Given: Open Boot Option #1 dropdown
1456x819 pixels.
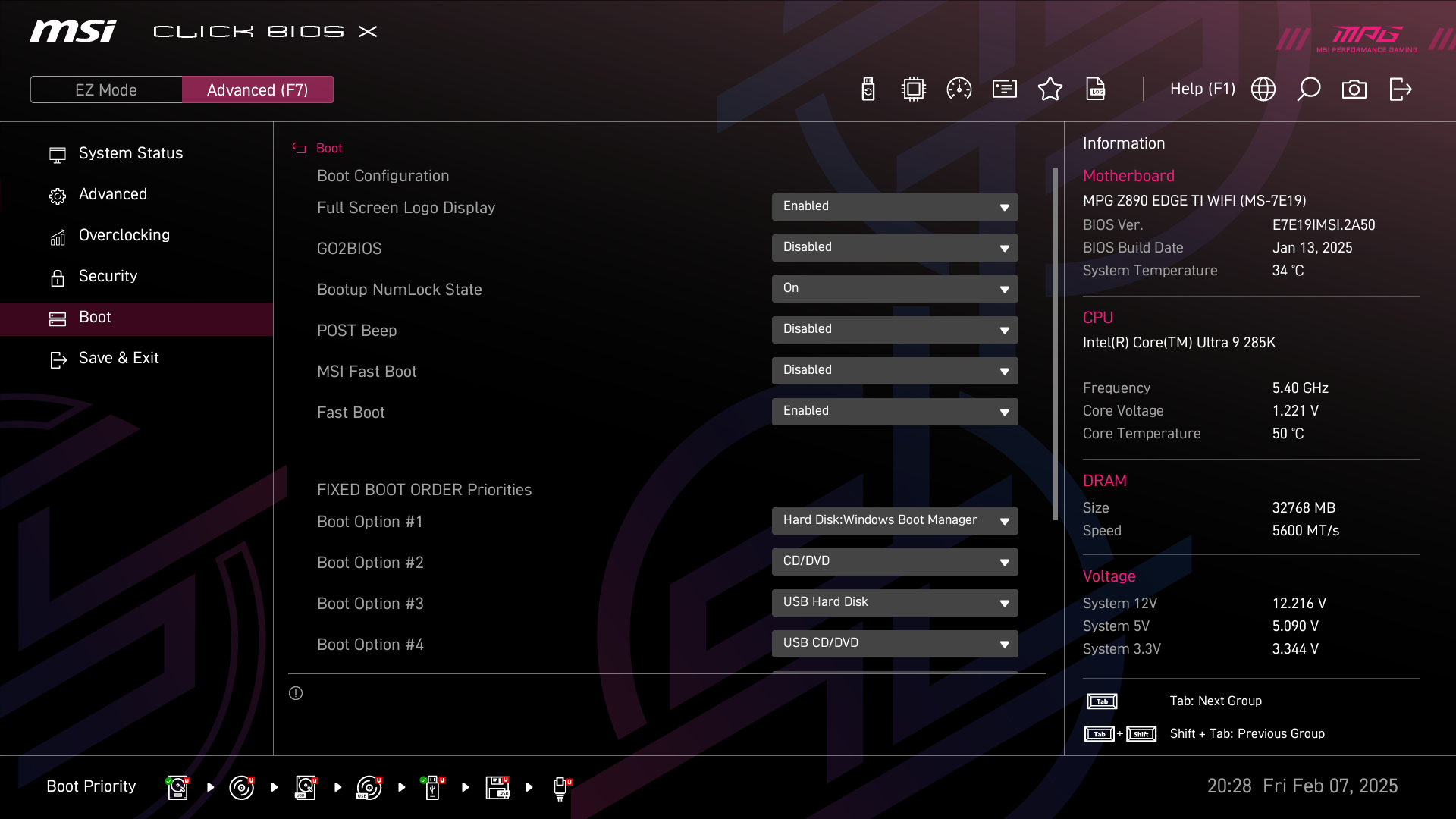Looking at the screenshot, I should [895, 521].
